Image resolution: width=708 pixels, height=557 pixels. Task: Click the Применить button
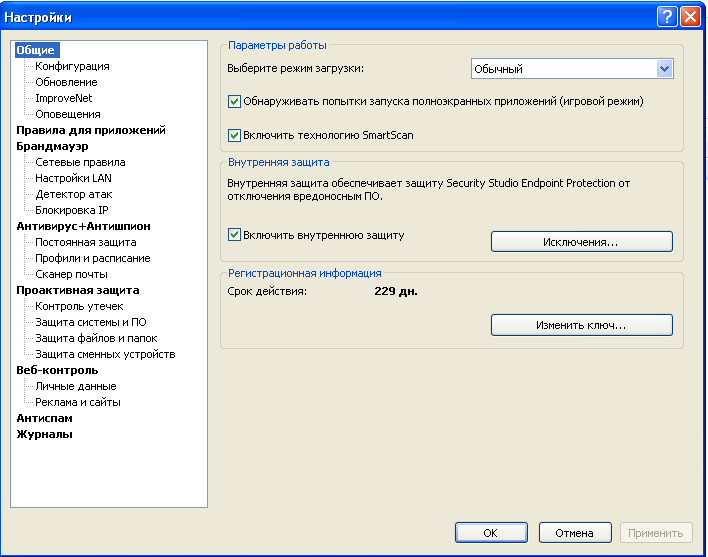(656, 533)
